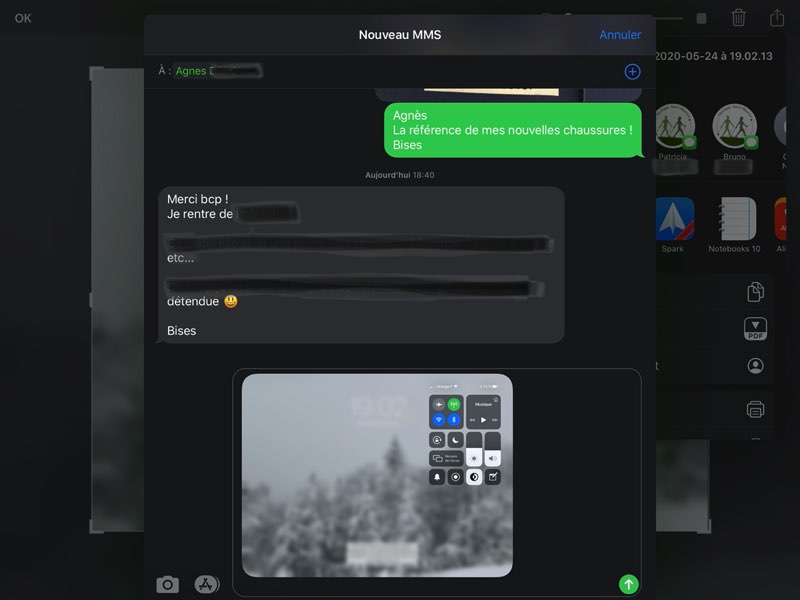Screen dimensions: 800x600
Task: Tap the attached screenshot thumbnail
Action: [x=377, y=475]
